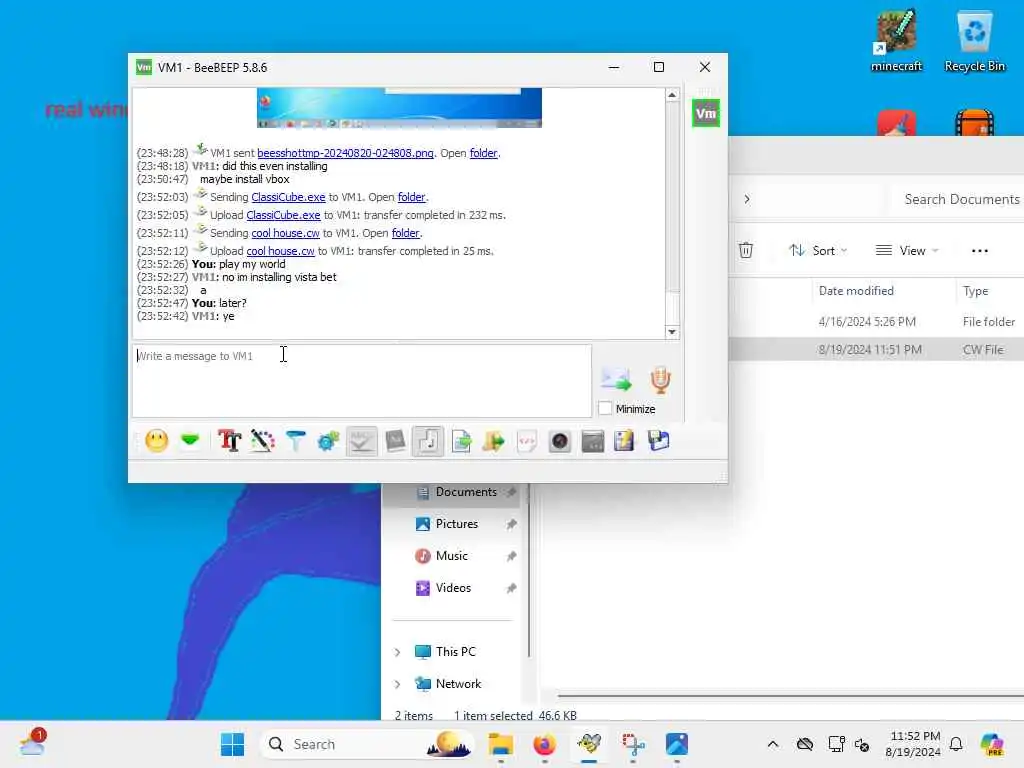Click Date modified column header
Screen dimensions: 1024x768
(x=856, y=291)
